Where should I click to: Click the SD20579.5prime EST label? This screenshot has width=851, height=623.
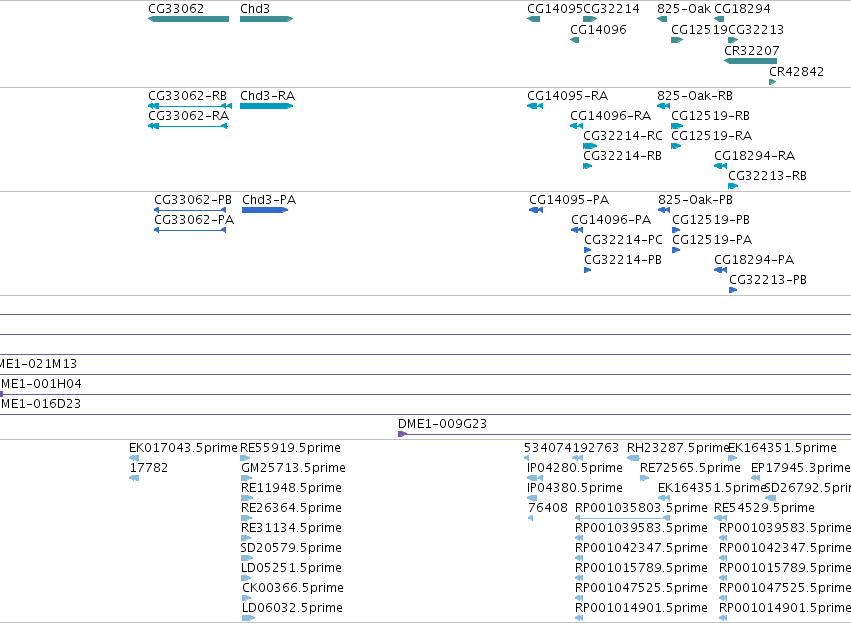tap(291, 548)
